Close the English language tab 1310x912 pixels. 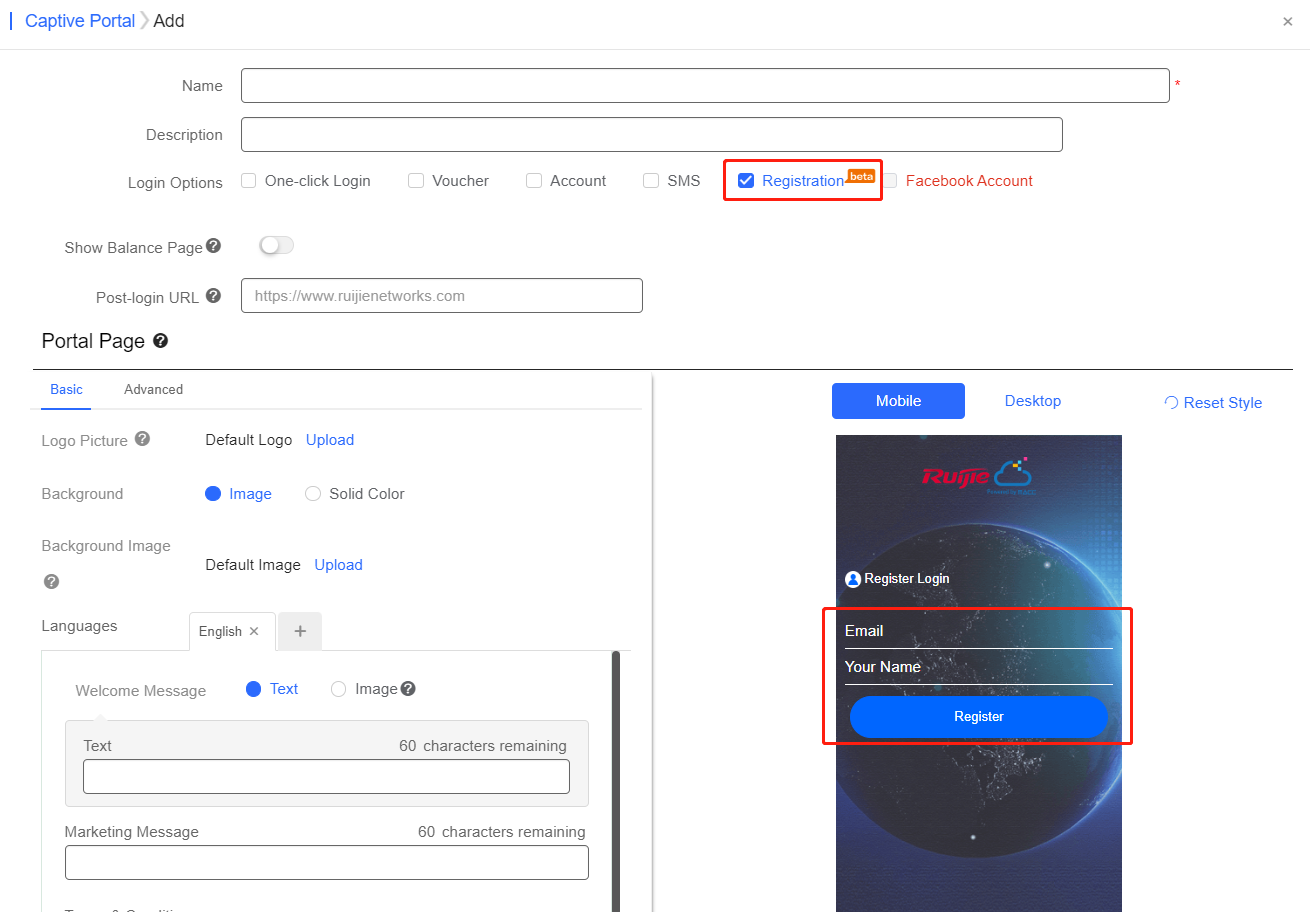pos(254,631)
